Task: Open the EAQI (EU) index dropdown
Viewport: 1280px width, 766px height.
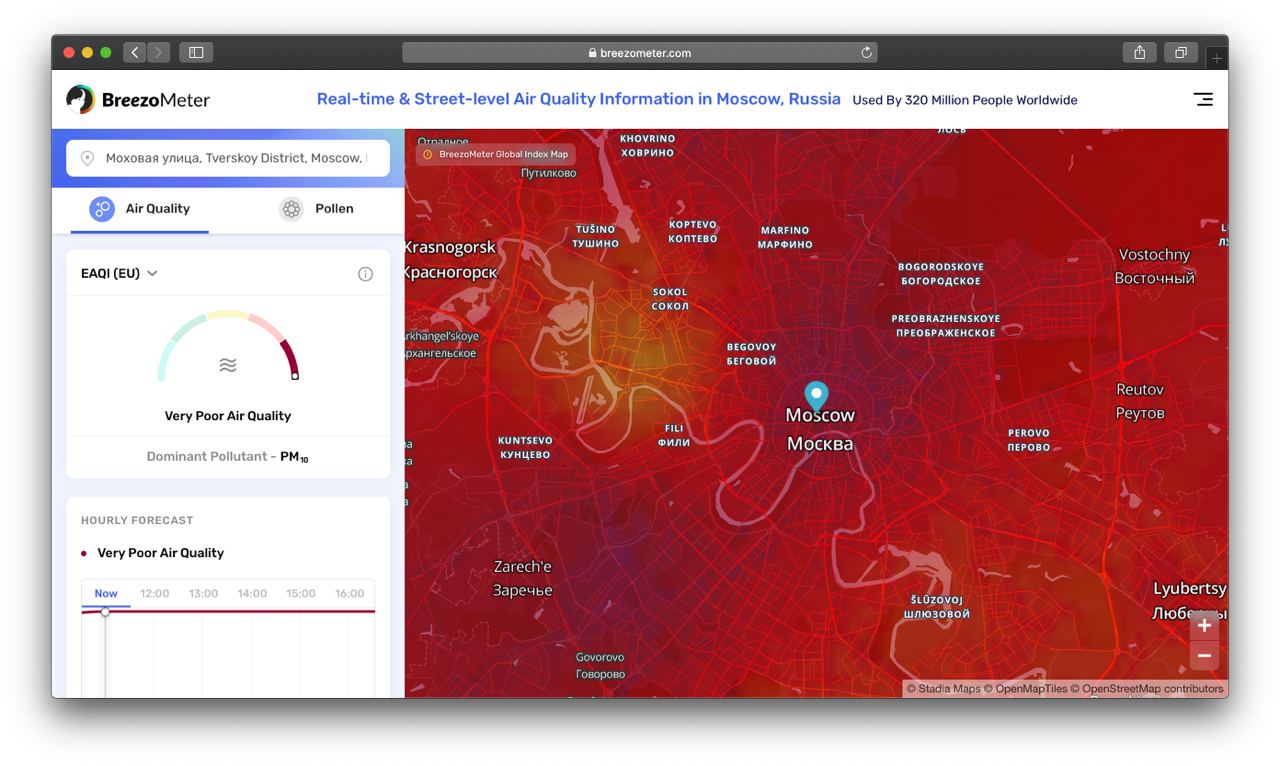Action: click(x=119, y=273)
